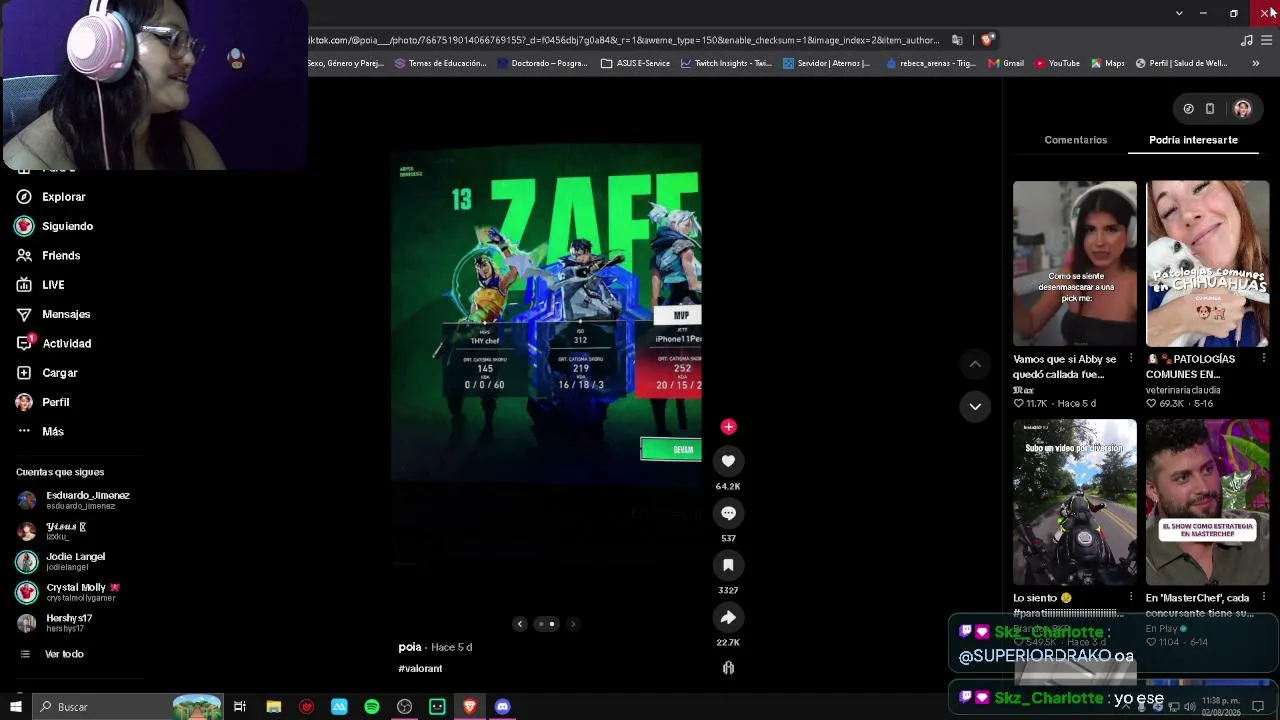Image resolution: width=1280 pixels, height=720 pixels.
Task: Click the circular coin icon at top right
Action: tap(1188, 109)
